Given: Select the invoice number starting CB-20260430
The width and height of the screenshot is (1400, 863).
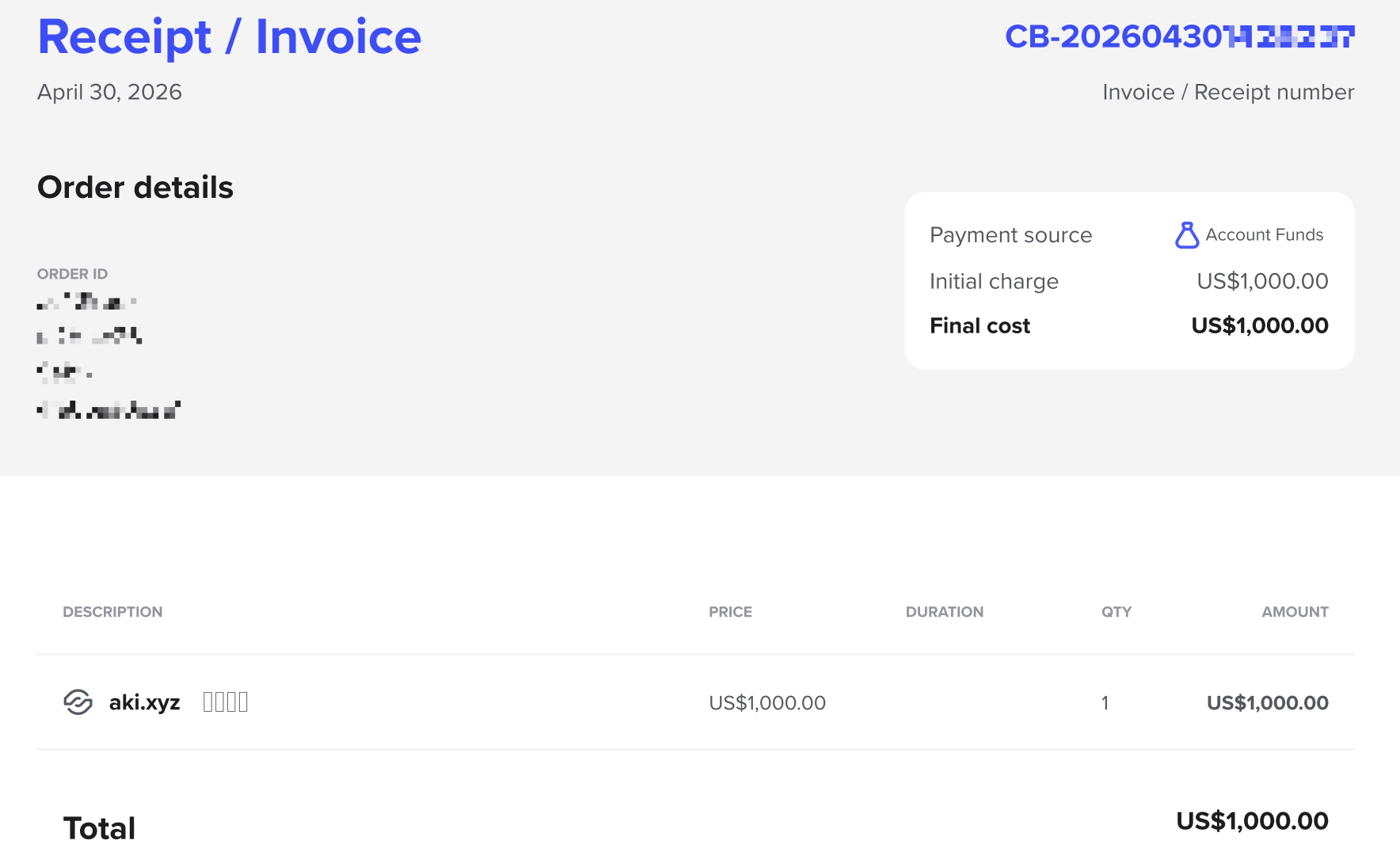Looking at the screenshot, I should [x=1180, y=36].
